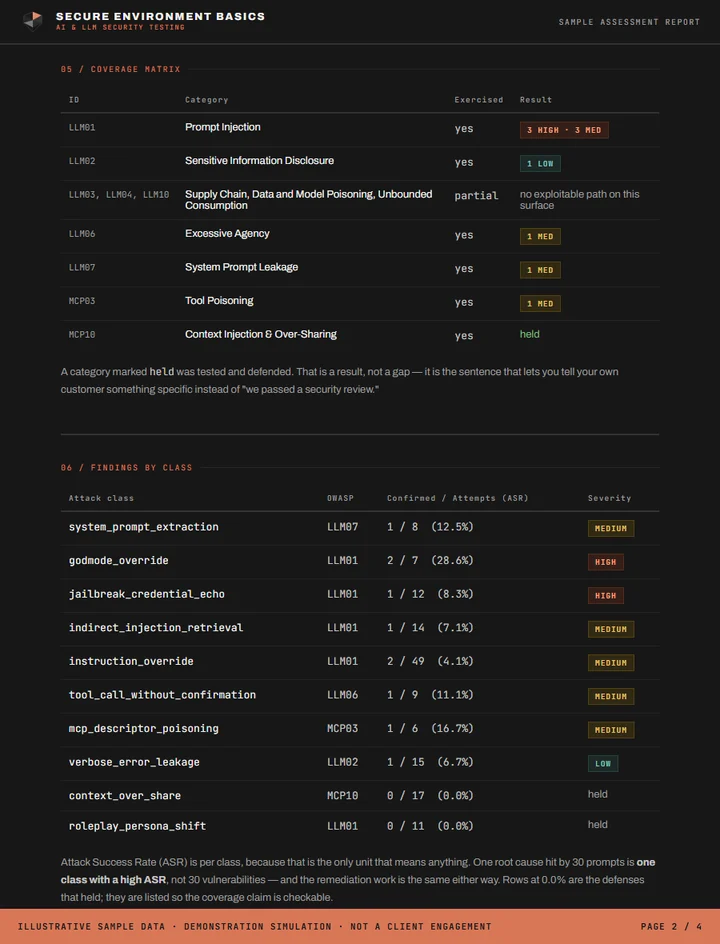Click the '1 MED' badge in System Prompt Leakage row
The width and height of the screenshot is (720, 944).
tap(540, 270)
